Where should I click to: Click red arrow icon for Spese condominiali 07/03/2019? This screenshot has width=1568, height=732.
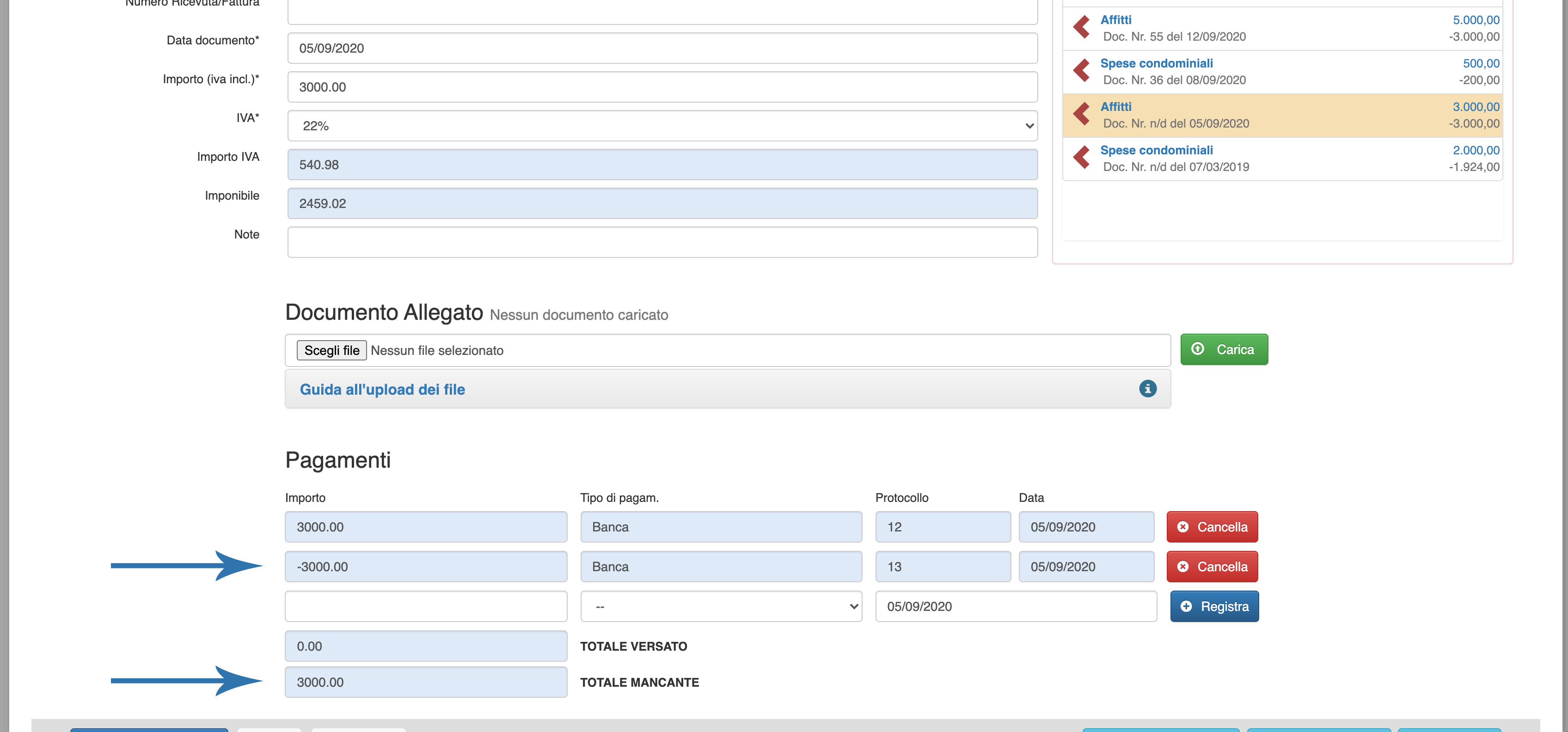(x=1082, y=158)
